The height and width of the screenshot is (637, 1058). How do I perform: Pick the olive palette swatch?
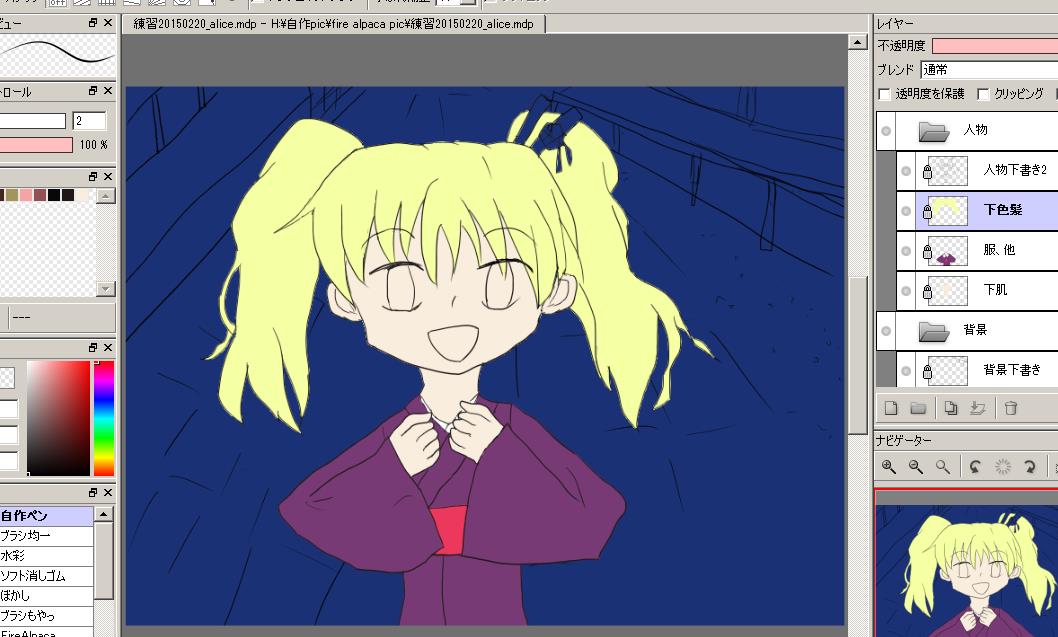pyautogui.click(x=11, y=195)
